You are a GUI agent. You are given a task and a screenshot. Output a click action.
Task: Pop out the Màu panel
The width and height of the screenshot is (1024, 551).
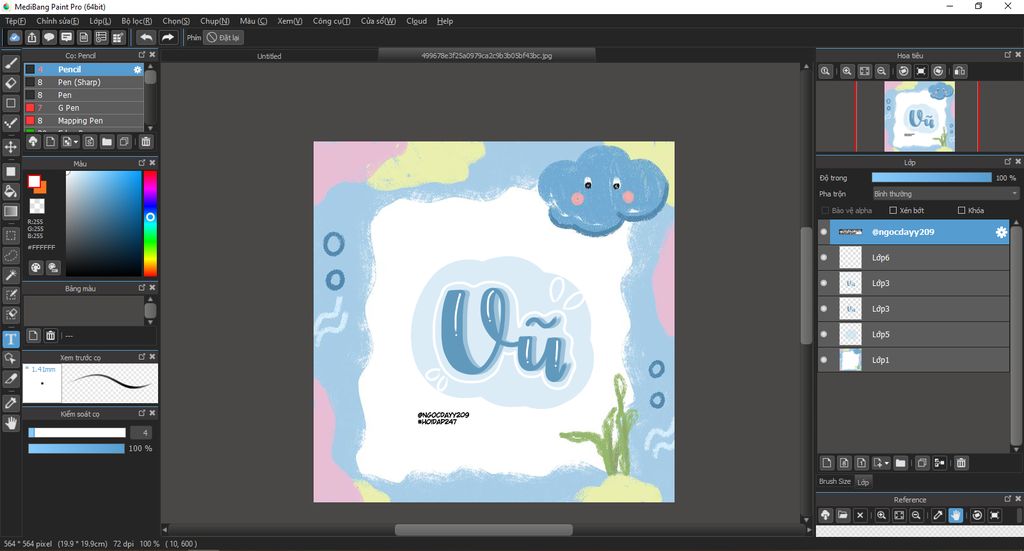[142, 163]
